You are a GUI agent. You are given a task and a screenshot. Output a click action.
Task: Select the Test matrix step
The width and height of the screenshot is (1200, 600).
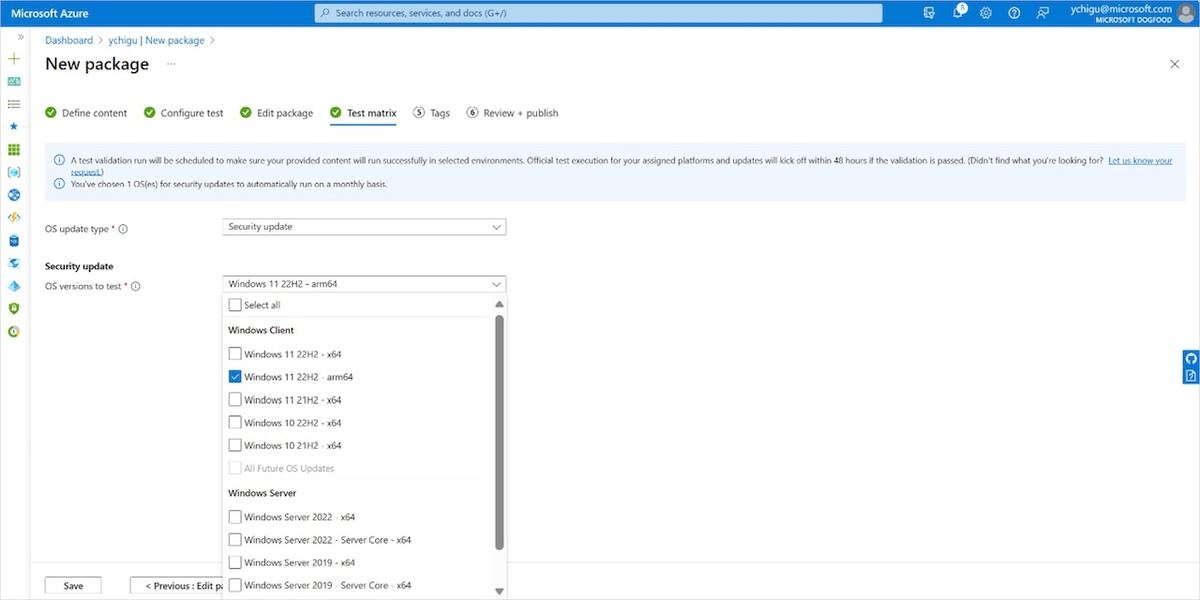coord(363,113)
